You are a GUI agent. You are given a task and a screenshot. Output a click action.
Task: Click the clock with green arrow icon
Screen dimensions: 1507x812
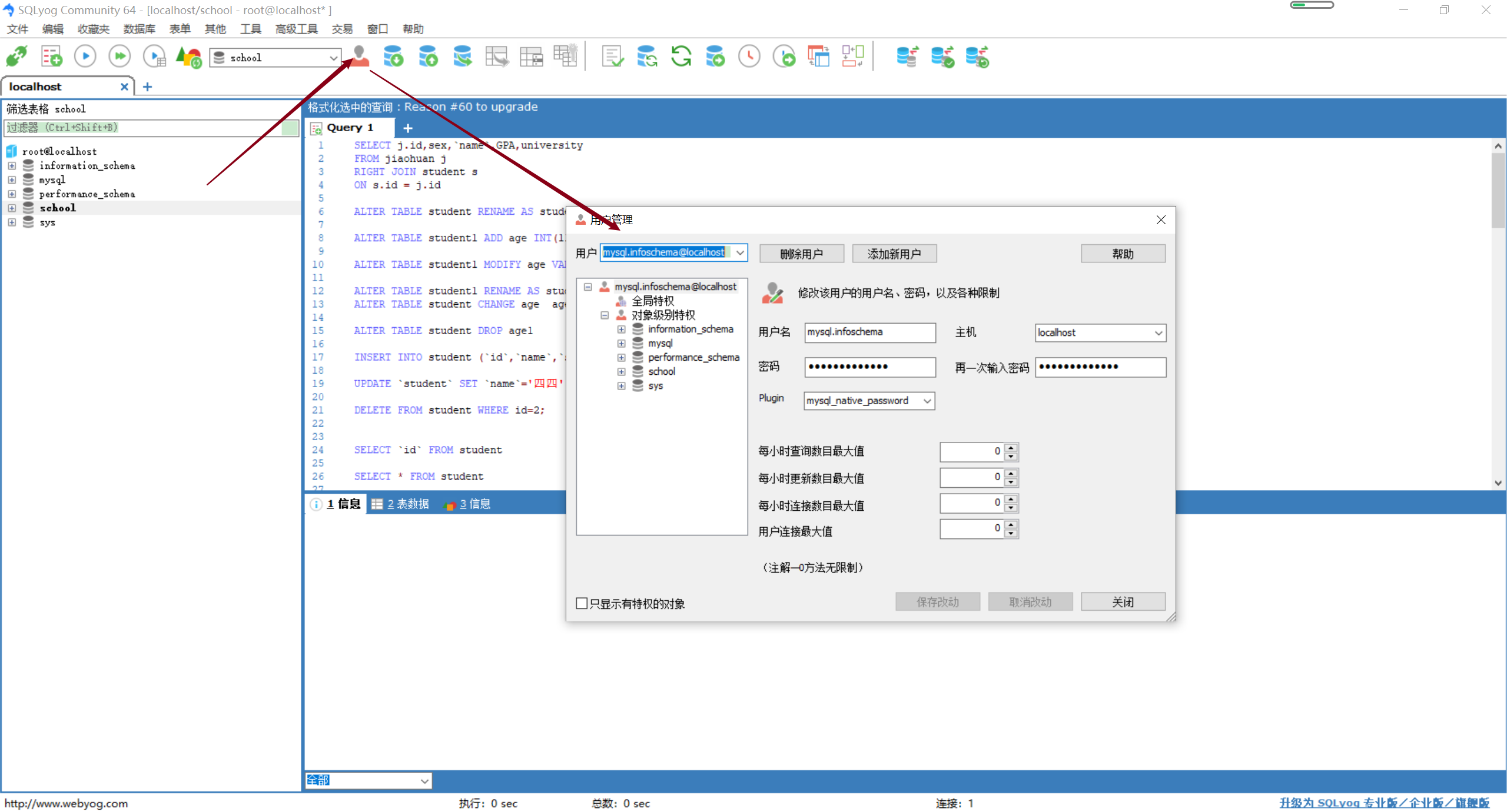point(784,57)
